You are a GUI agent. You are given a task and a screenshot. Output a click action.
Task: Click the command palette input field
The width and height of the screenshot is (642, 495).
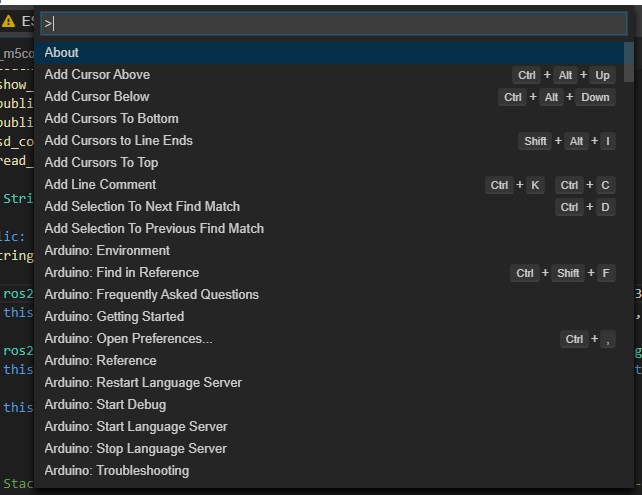334,23
